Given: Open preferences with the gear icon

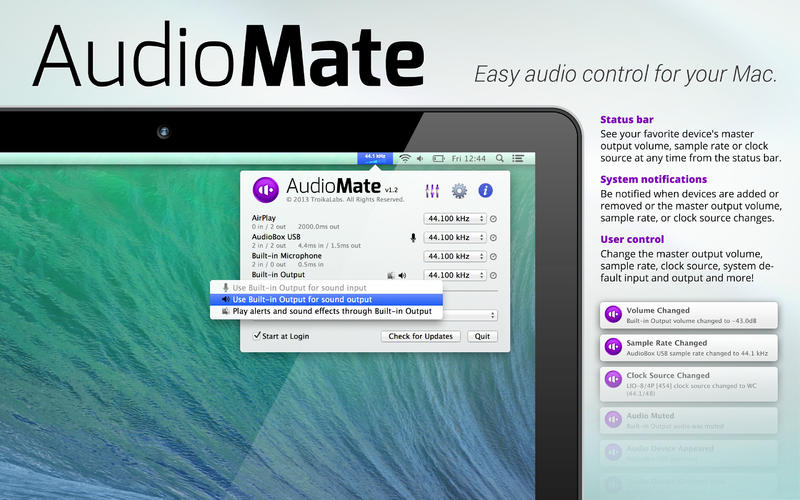Looking at the screenshot, I should pos(459,191).
